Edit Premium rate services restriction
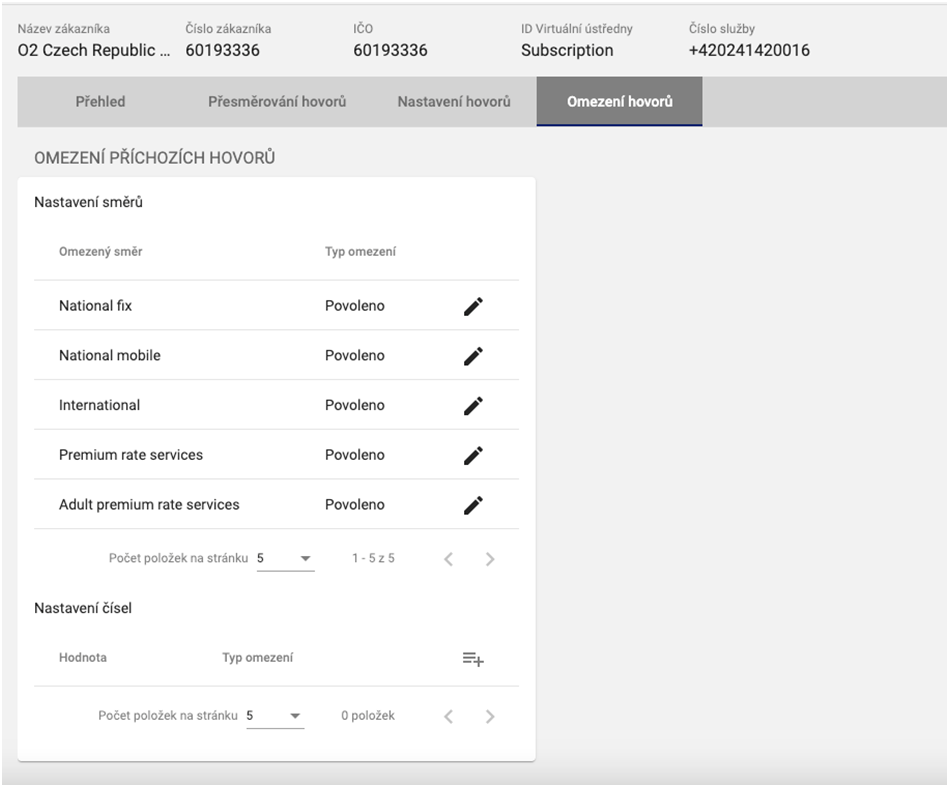This screenshot has width=949, height=787. coord(473,455)
